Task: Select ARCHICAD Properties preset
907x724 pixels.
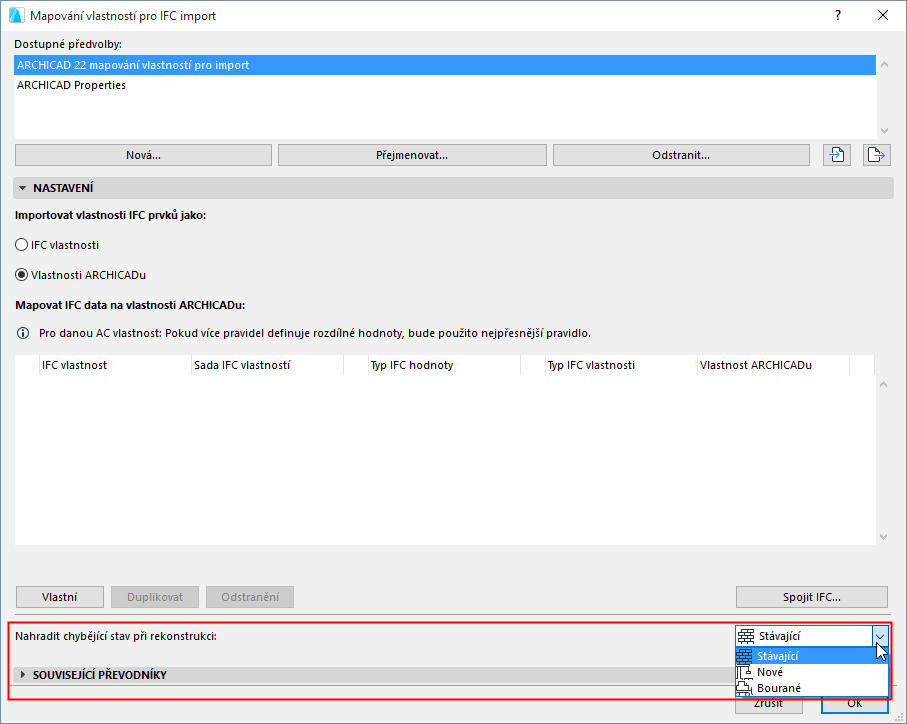Action: coord(445,85)
